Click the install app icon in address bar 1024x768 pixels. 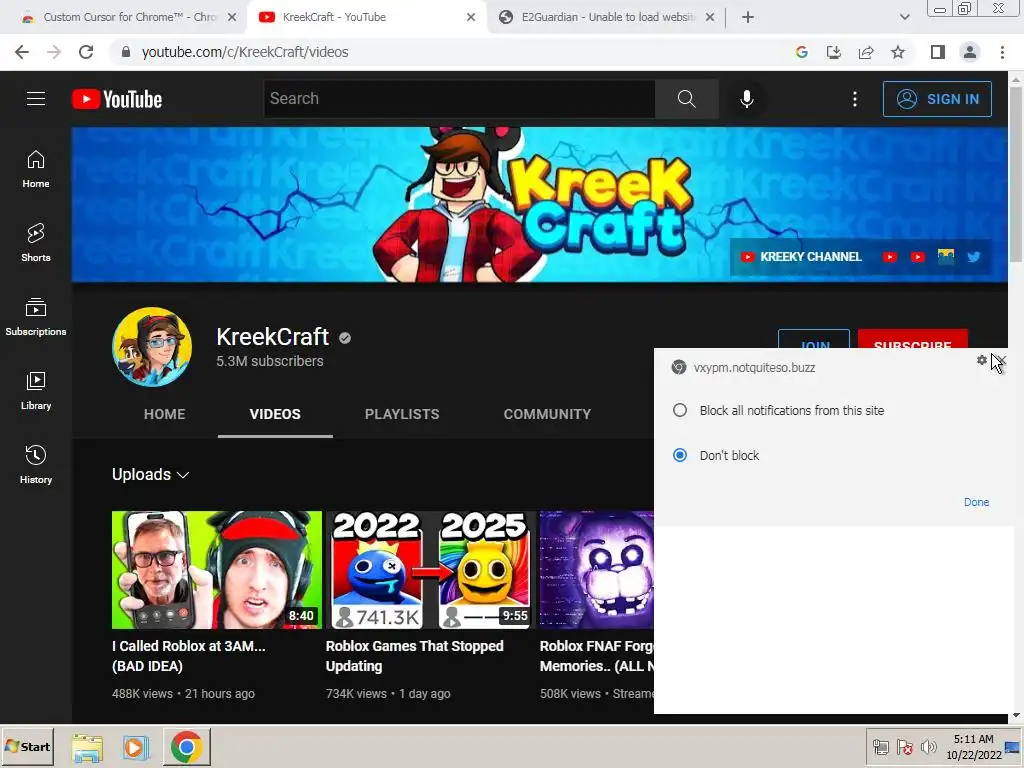pyautogui.click(x=834, y=52)
